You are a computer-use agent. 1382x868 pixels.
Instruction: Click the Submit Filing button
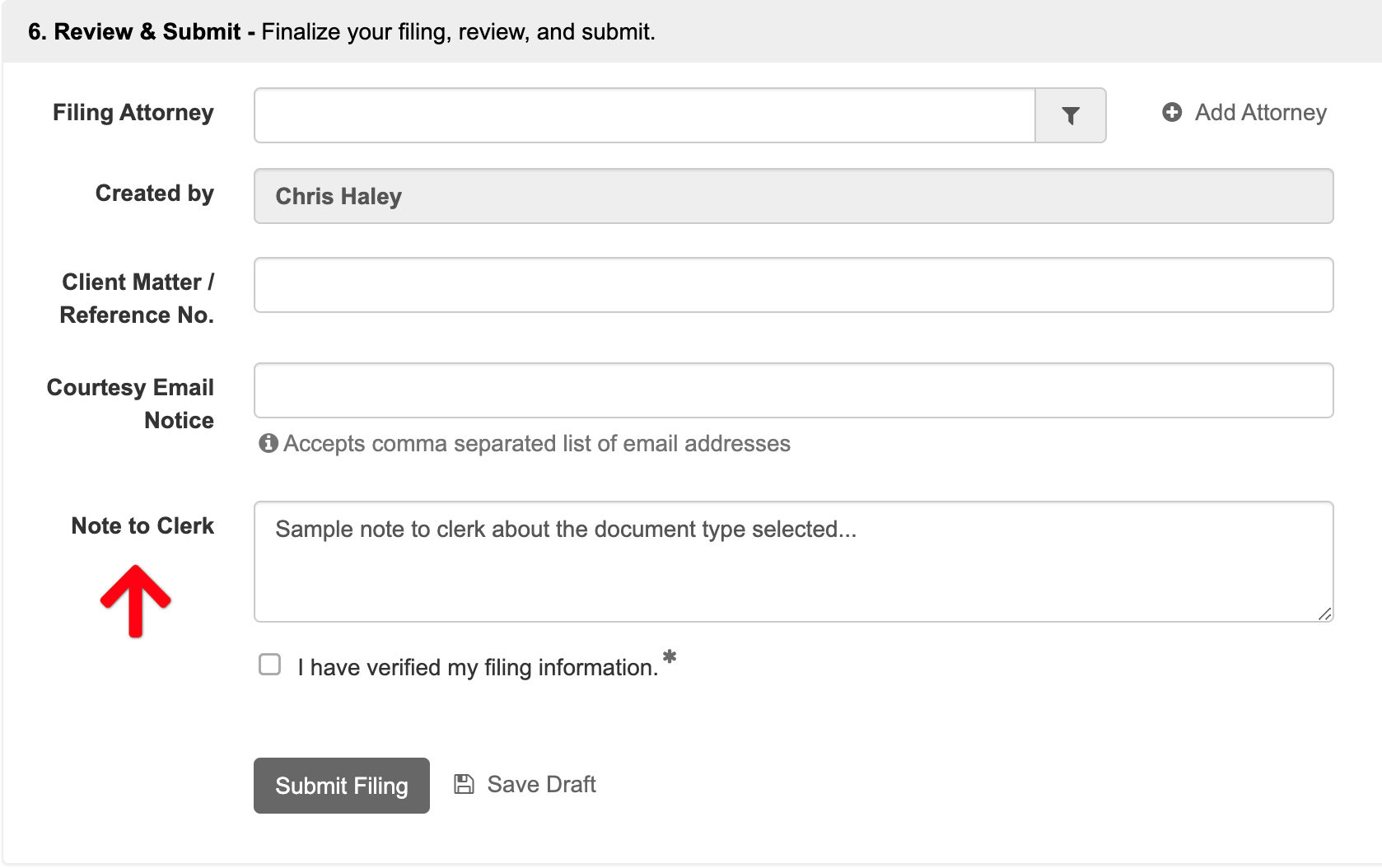click(x=342, y=786)
